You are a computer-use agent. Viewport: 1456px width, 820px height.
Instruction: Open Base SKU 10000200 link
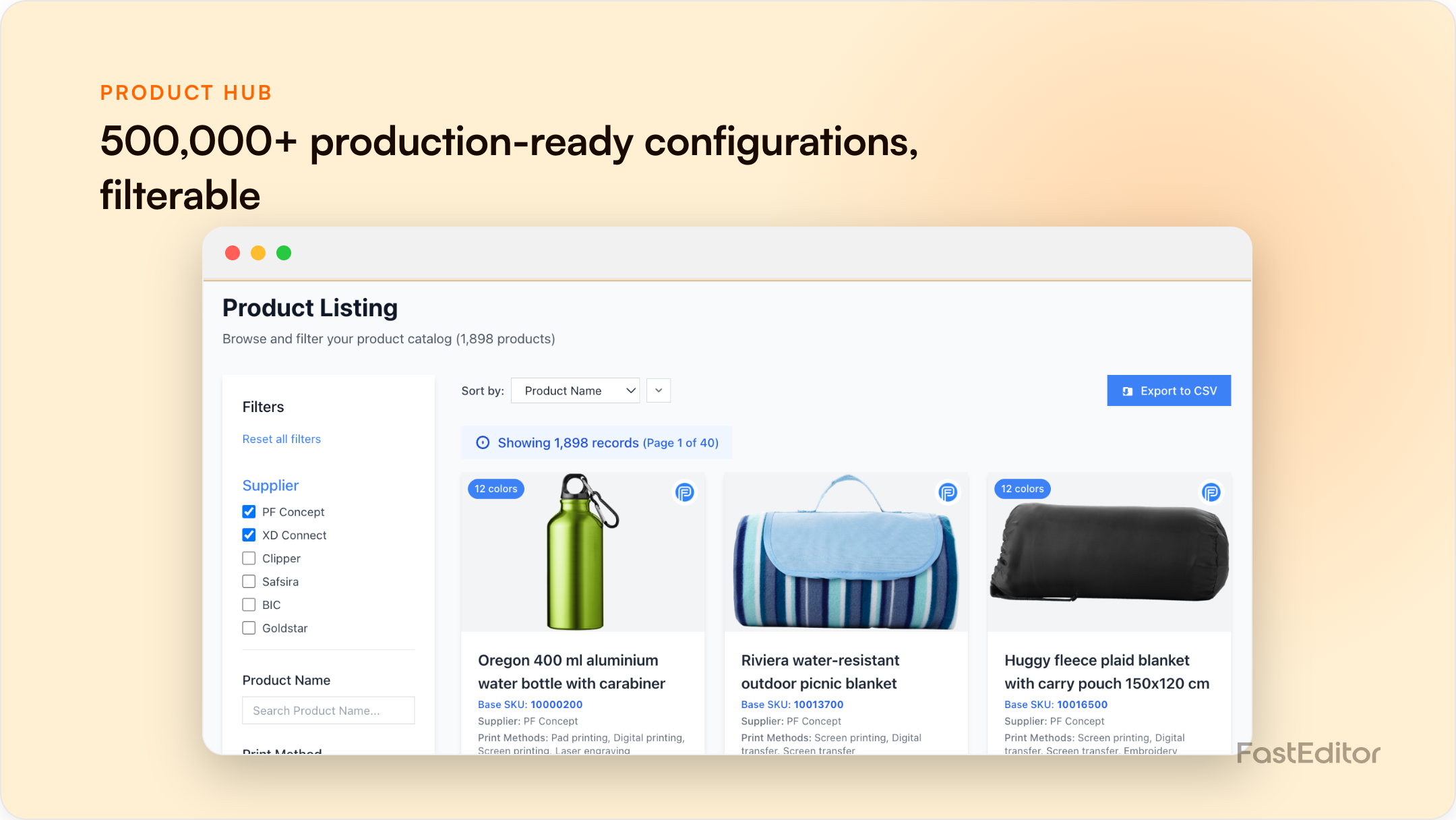tap(530, 704)
